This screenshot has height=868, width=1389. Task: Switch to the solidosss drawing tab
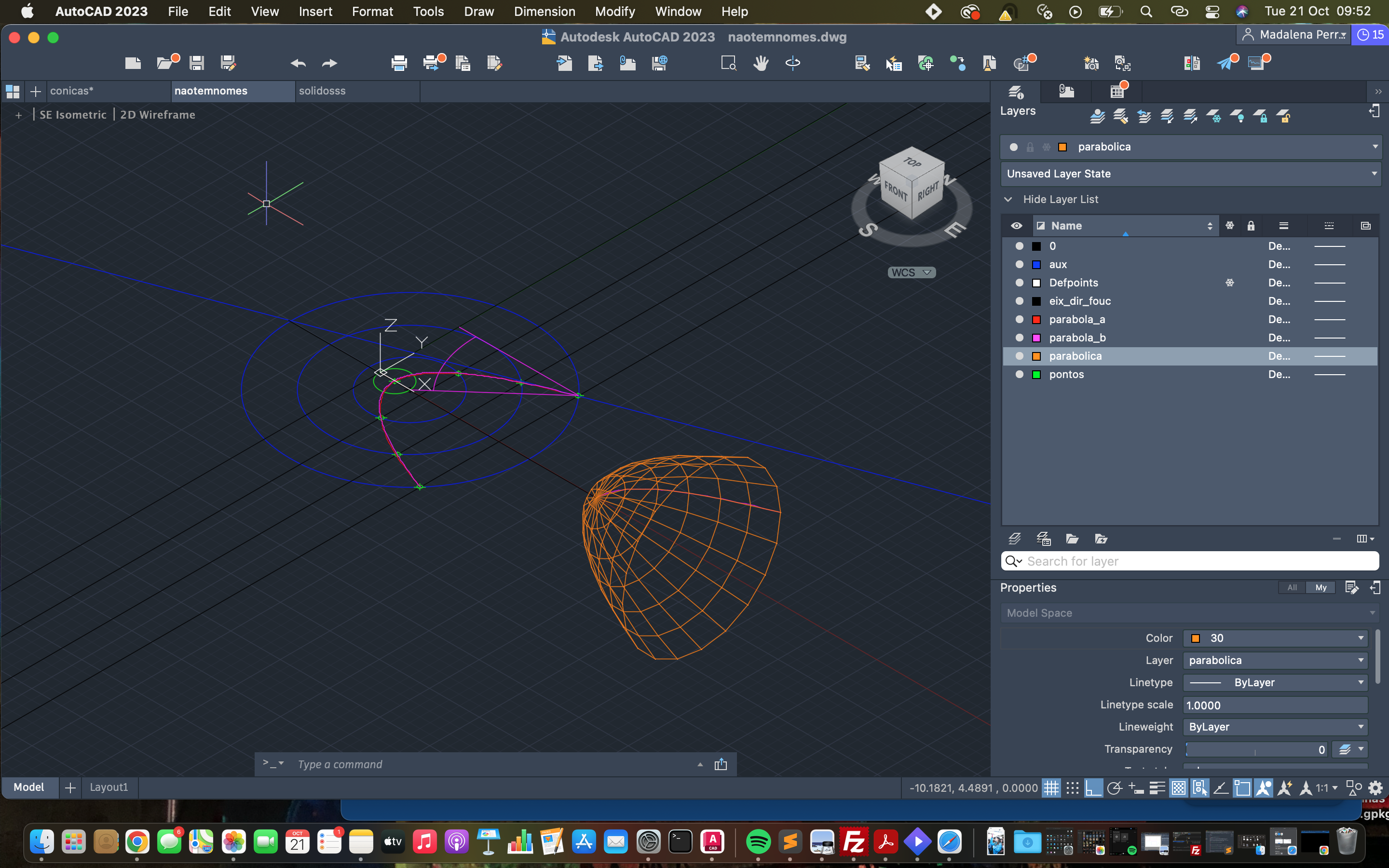tap(322, 91)
